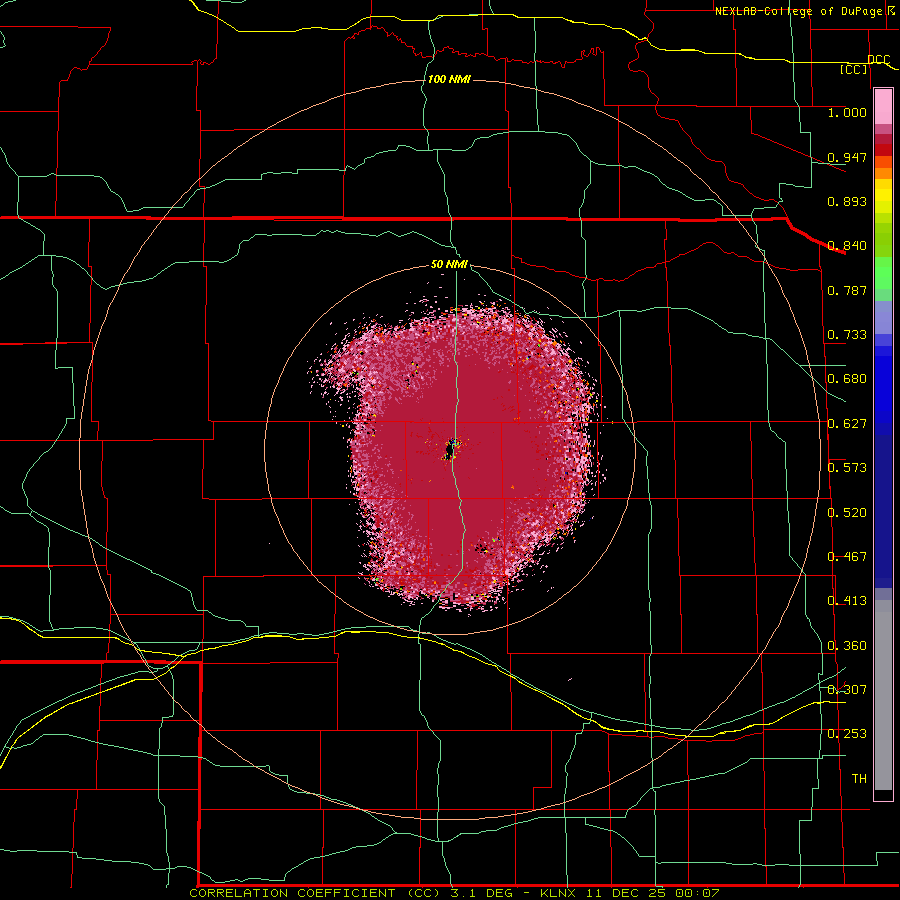Pick the light pink swatch at scale top

pyautogui.click(x=883, y=107)
